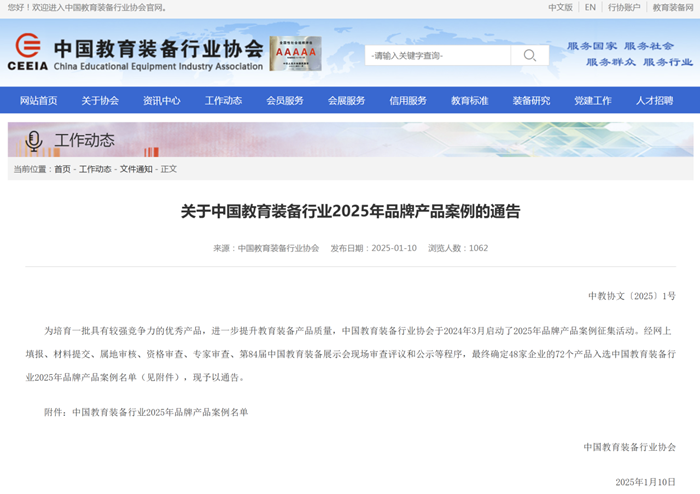Open the 党建工作 menu item
This screenshot has width=700, height=494.
click(x=592, y=100)
